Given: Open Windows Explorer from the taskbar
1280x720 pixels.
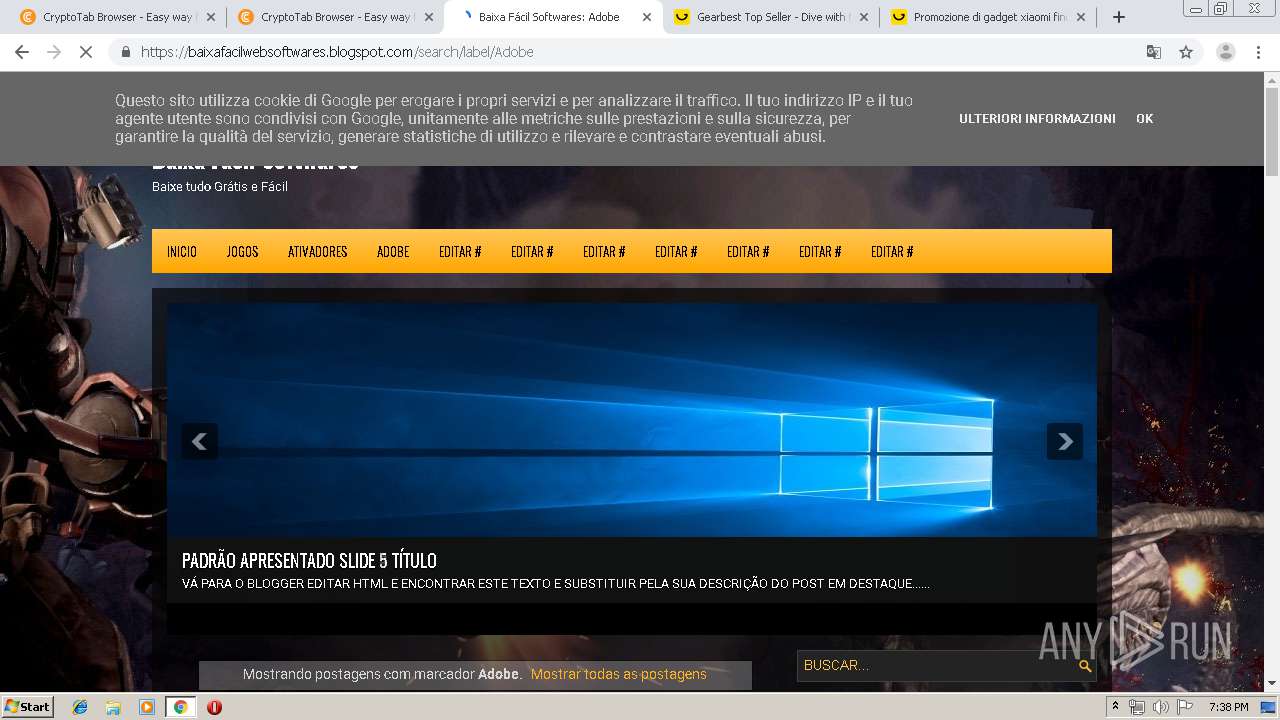Looking at the screenshot, I should 113,707.
